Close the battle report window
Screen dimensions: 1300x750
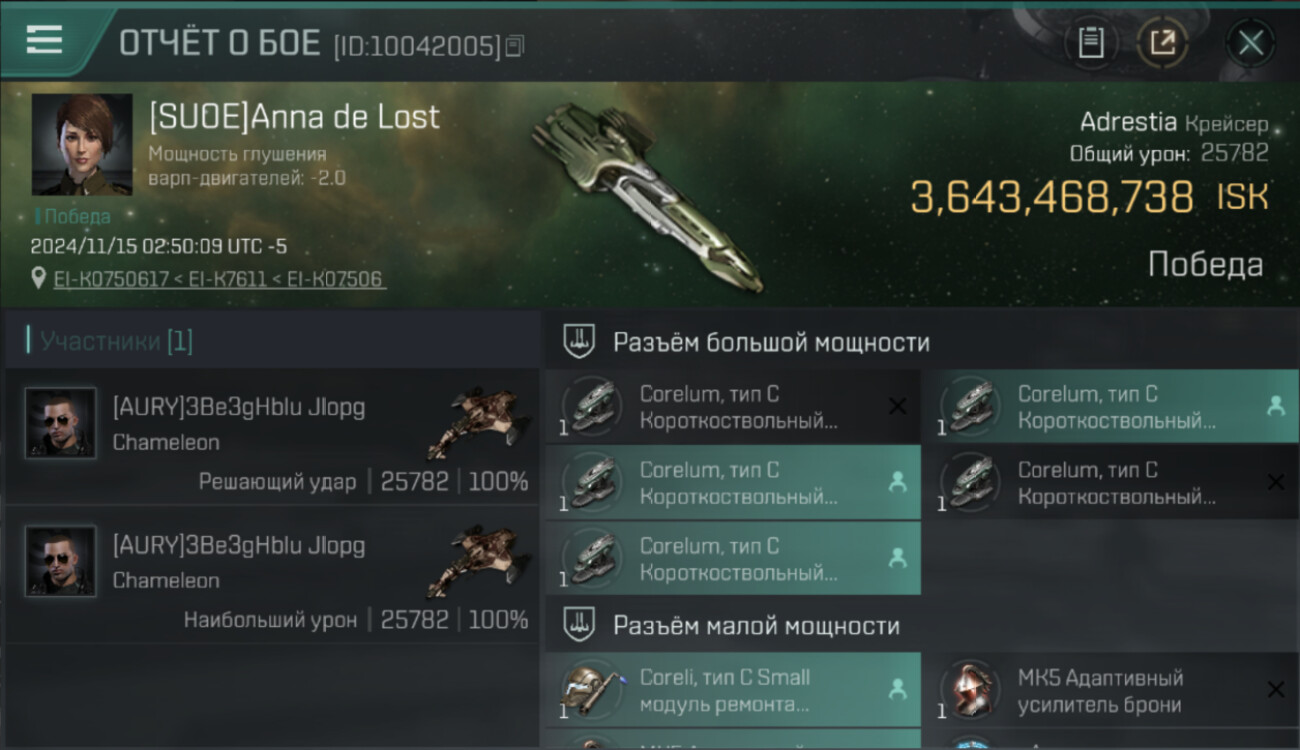point(1251,43)
